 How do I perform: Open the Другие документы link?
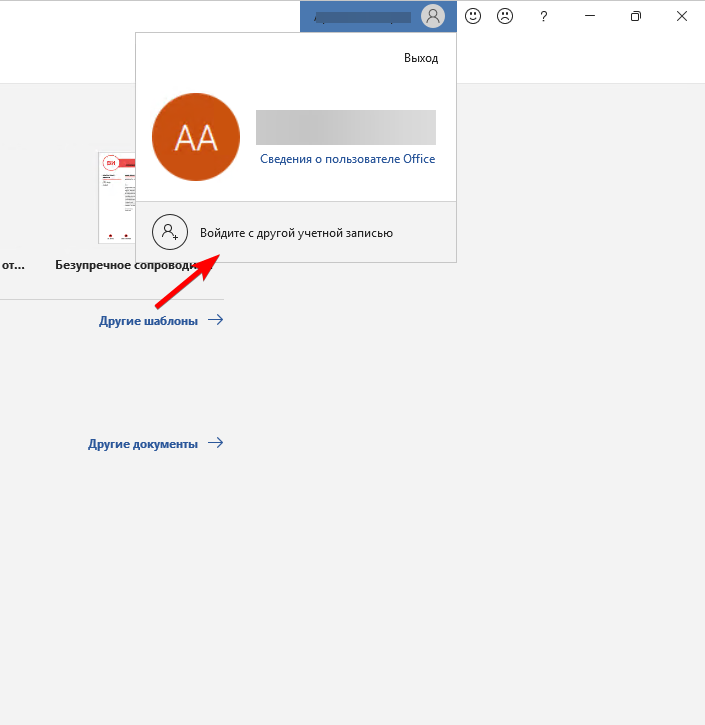coord(143,444)
